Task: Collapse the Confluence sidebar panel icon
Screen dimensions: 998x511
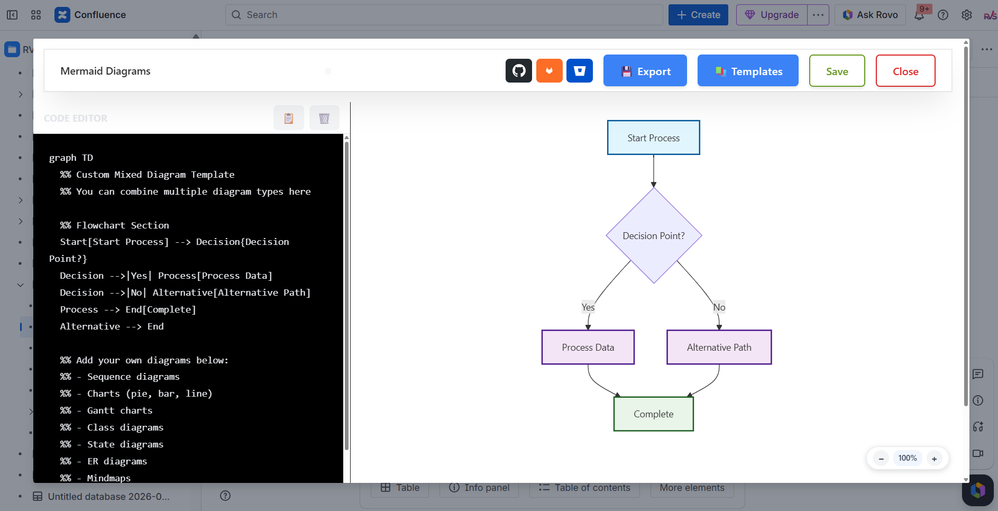Action: point(12,15)
